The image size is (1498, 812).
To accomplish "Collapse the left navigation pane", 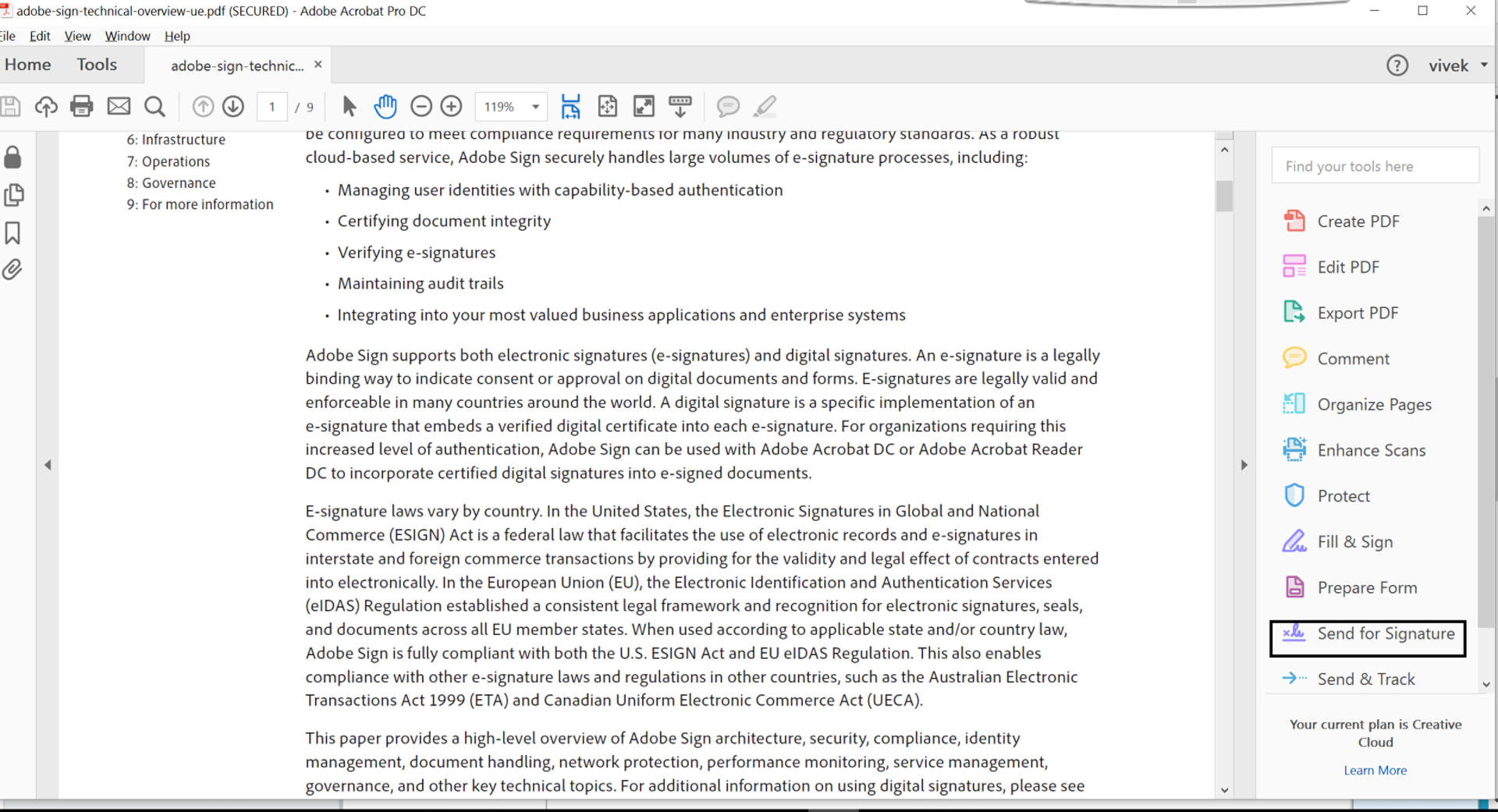I will click(x=48, y=465).
